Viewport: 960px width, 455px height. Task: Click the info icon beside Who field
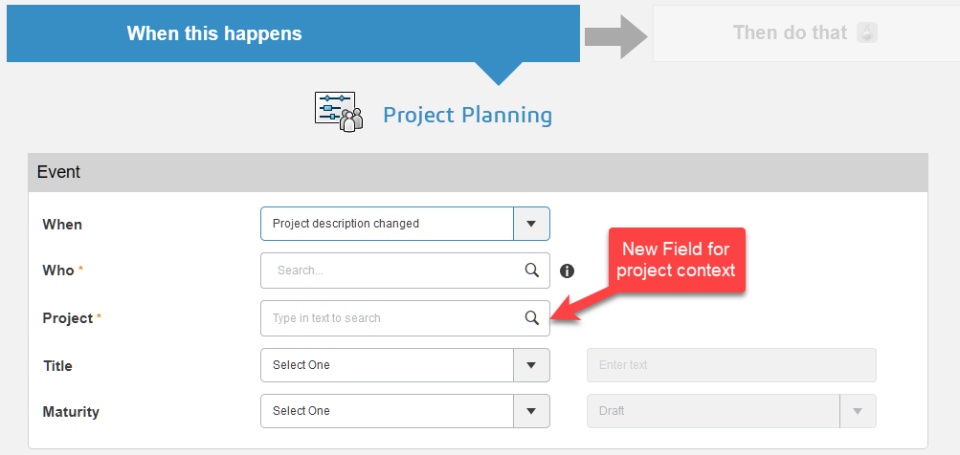pos(567,270)
